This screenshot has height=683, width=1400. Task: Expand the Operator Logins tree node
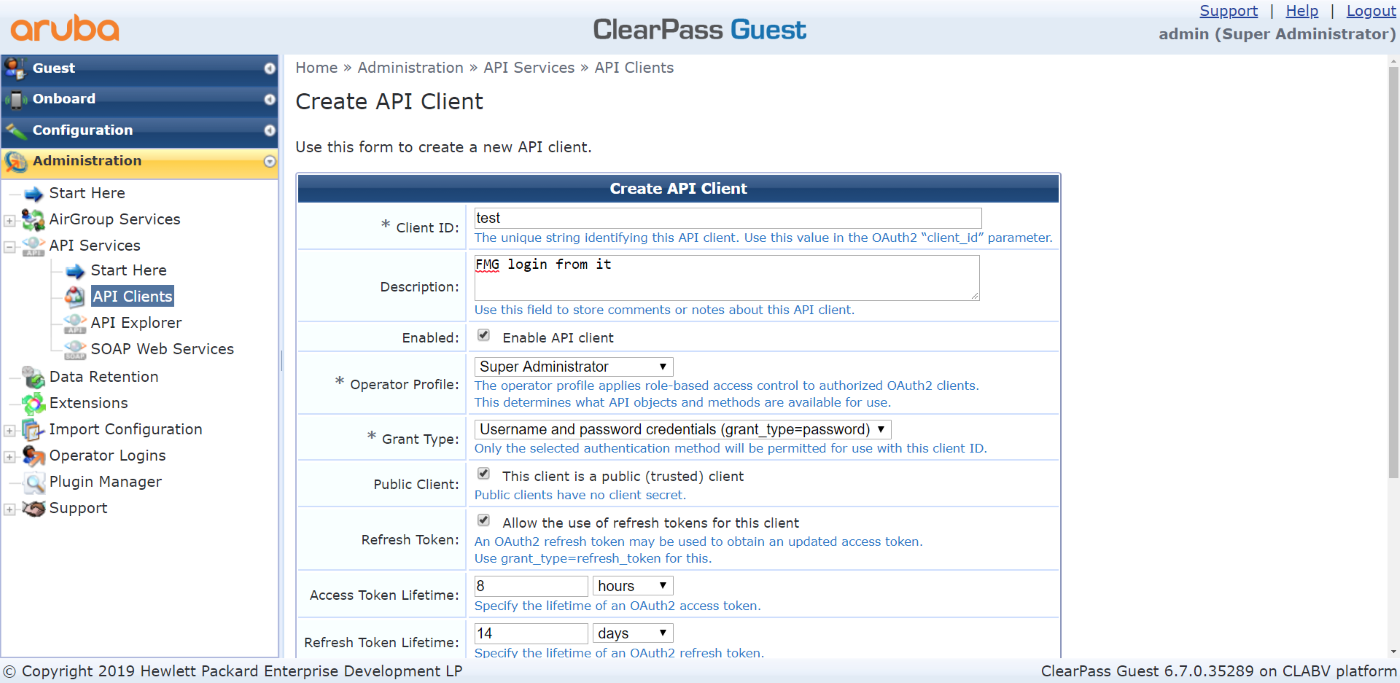pyautogui.click(x=10, y=456)
